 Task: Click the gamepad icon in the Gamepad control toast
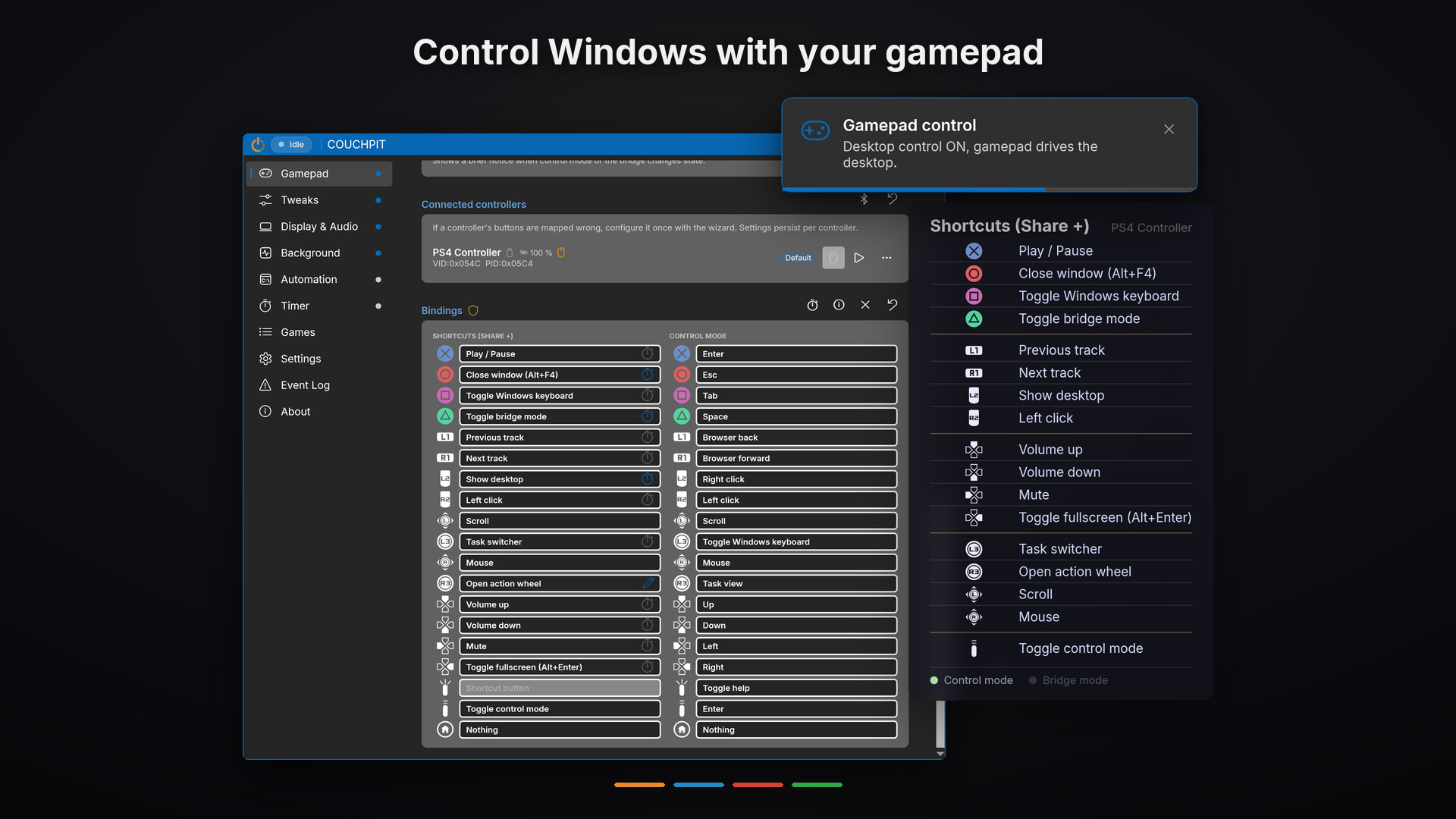click(x=815, y=130)
